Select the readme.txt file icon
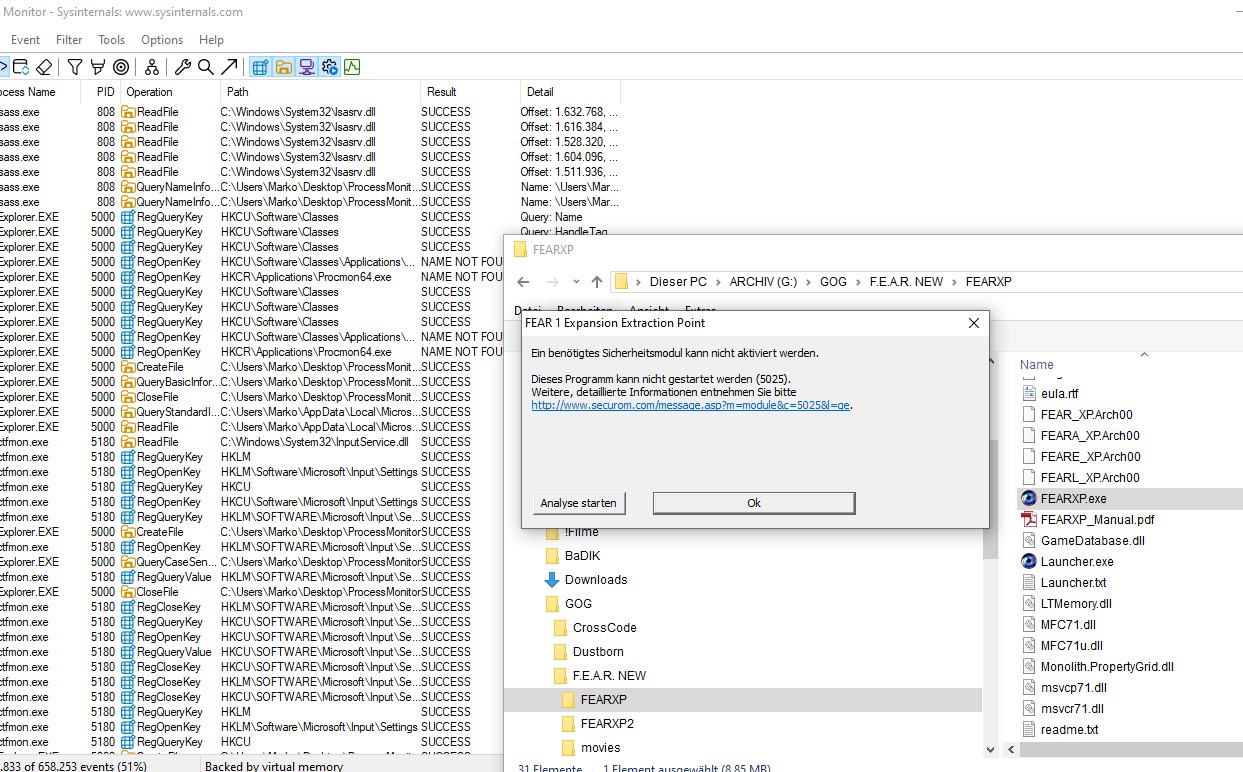The image size is (1243, 772). coord(1028,729)
